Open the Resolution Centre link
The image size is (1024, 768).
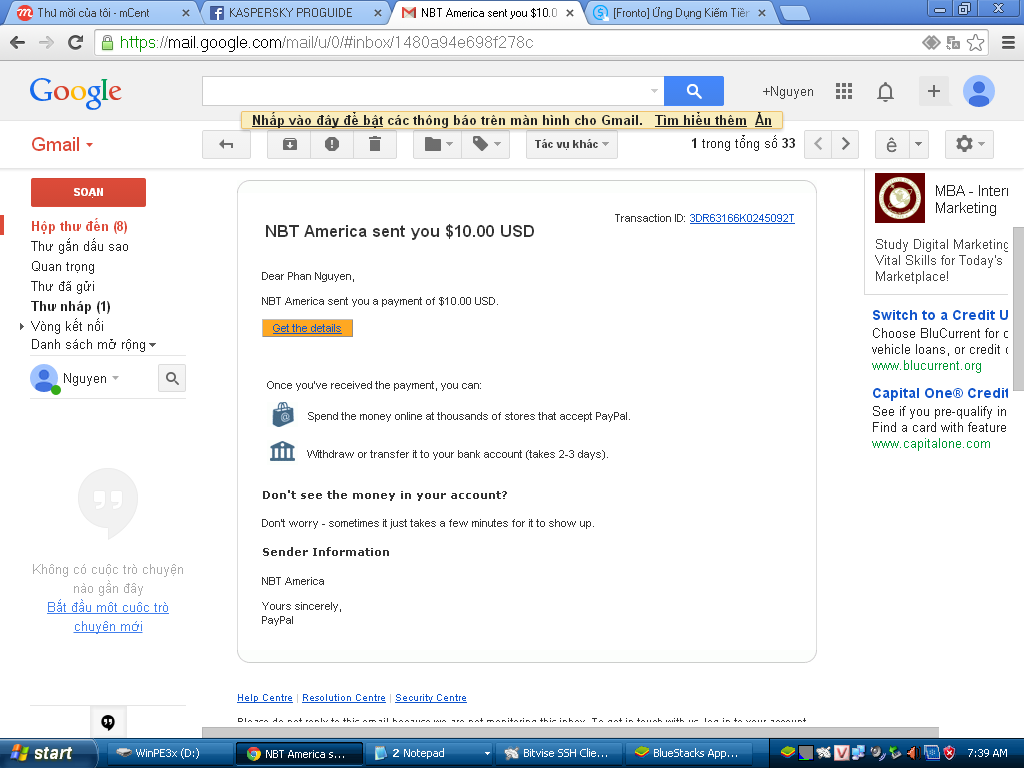(x=344, y=697)
